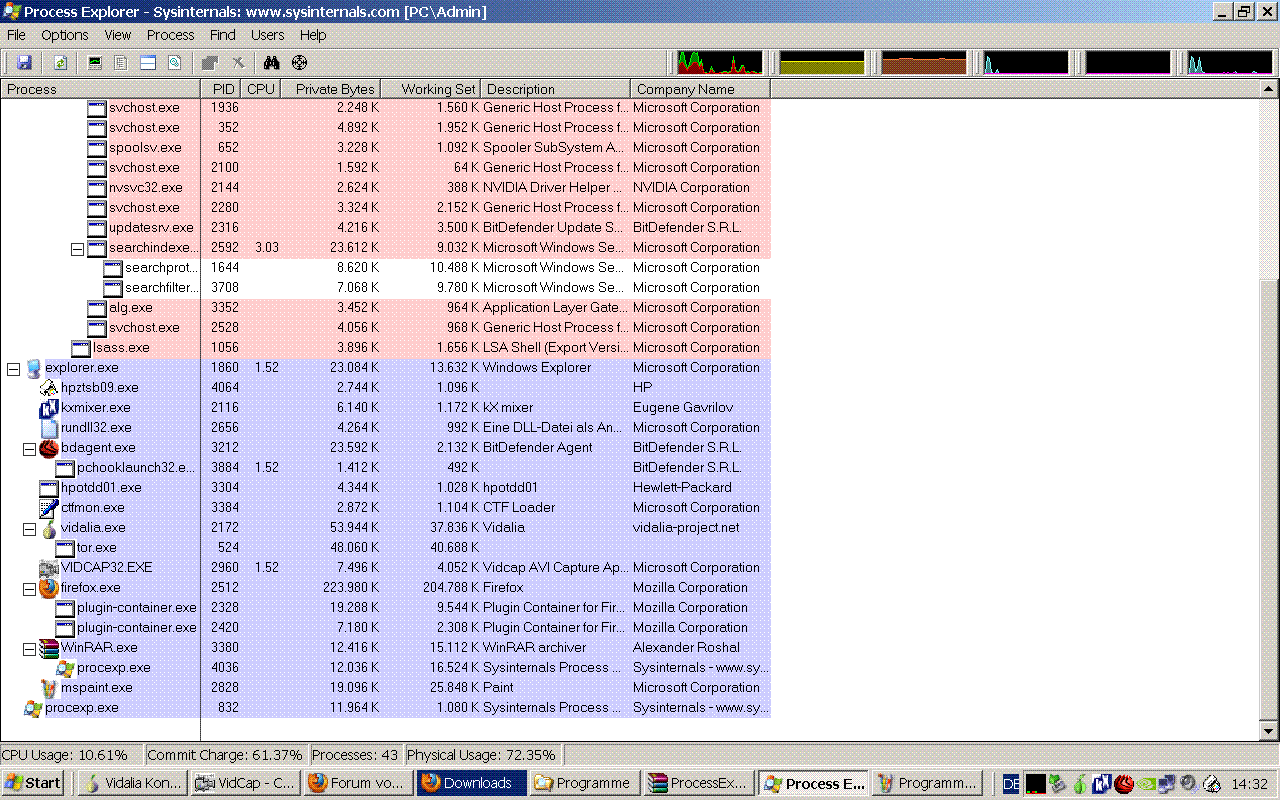
Task: Click the Start button
Action: (x=33, y=783)
